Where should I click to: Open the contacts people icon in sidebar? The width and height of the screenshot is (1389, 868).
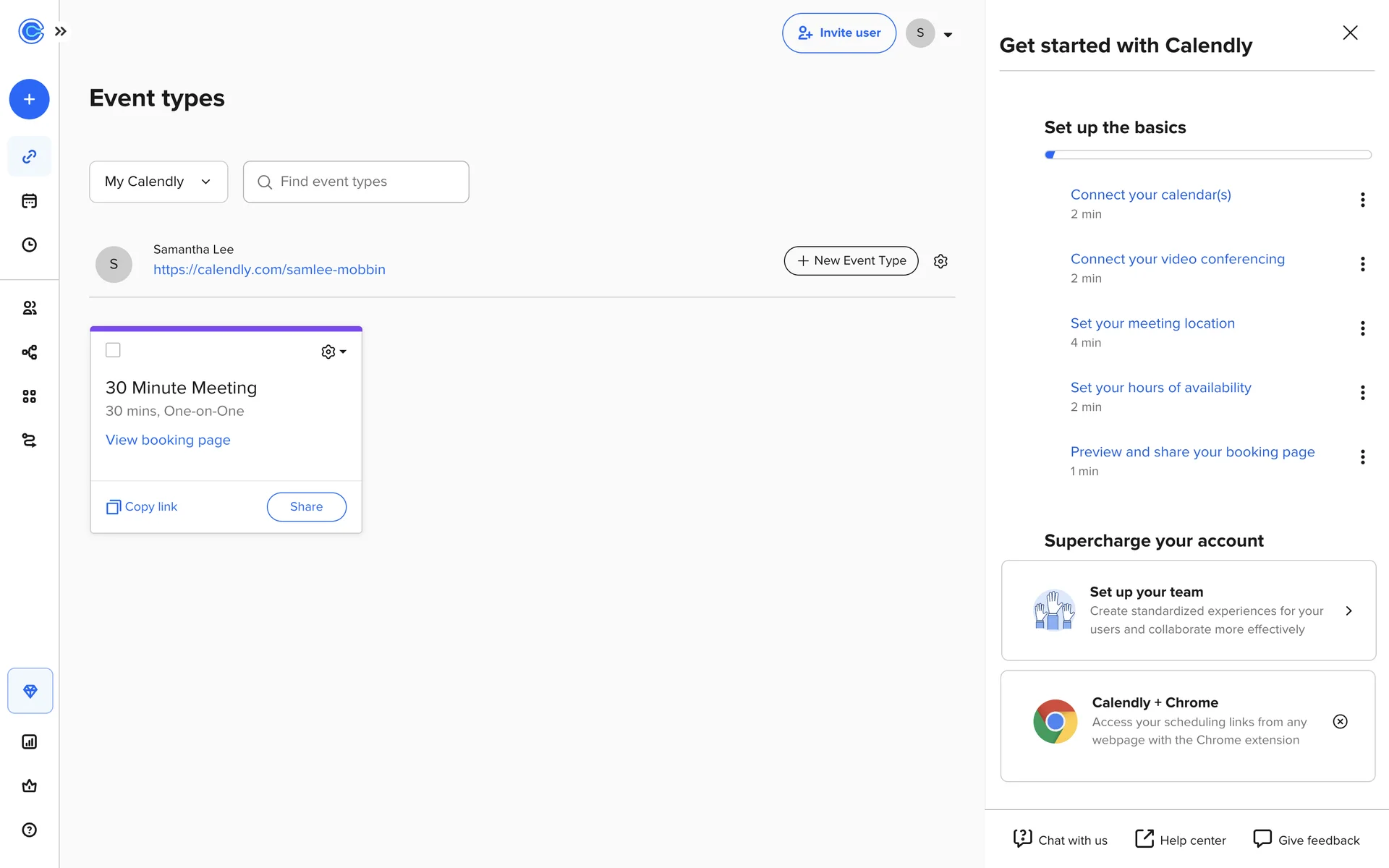(x=29, y=308)
